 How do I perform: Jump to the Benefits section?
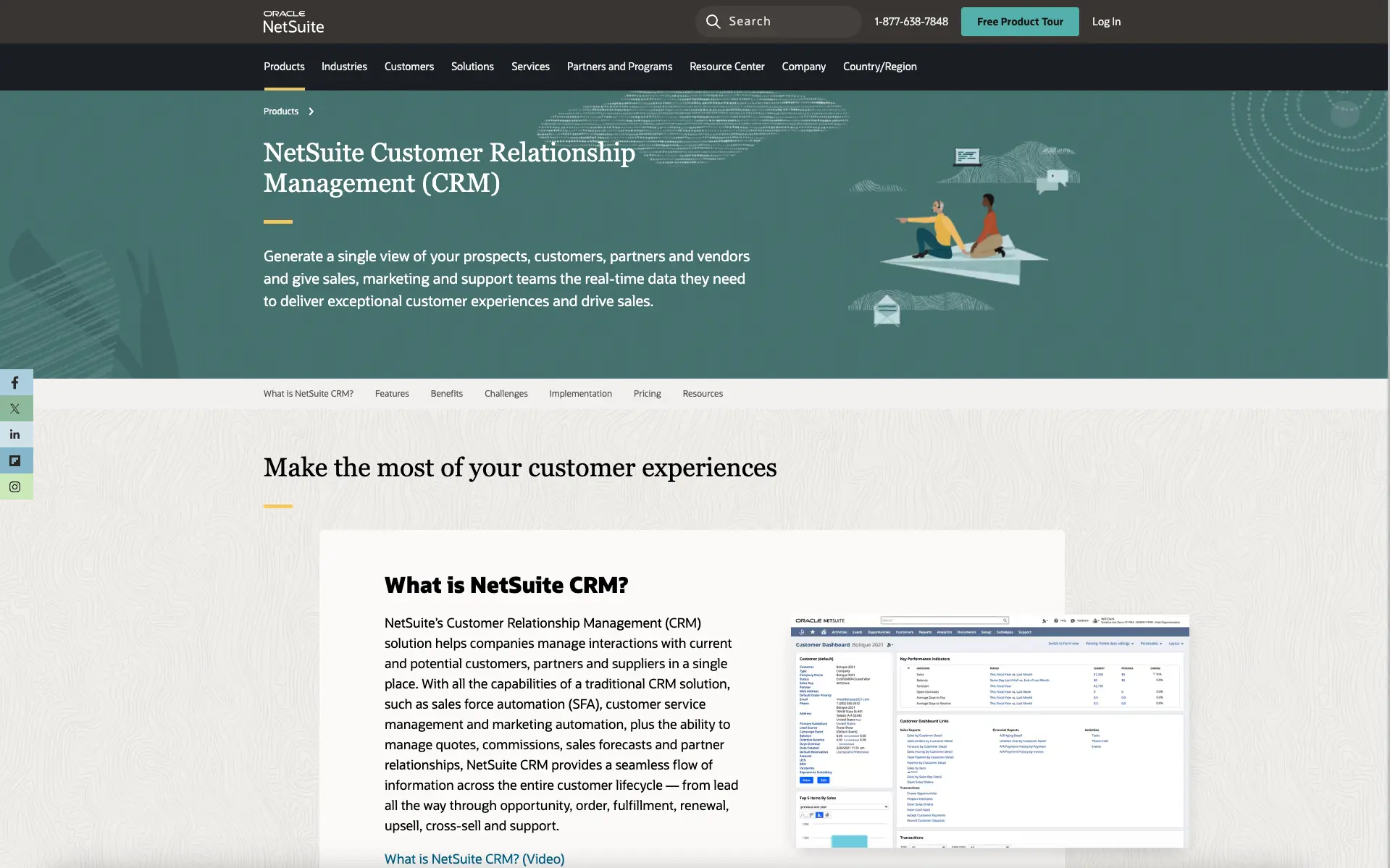[x=446, y=394]
